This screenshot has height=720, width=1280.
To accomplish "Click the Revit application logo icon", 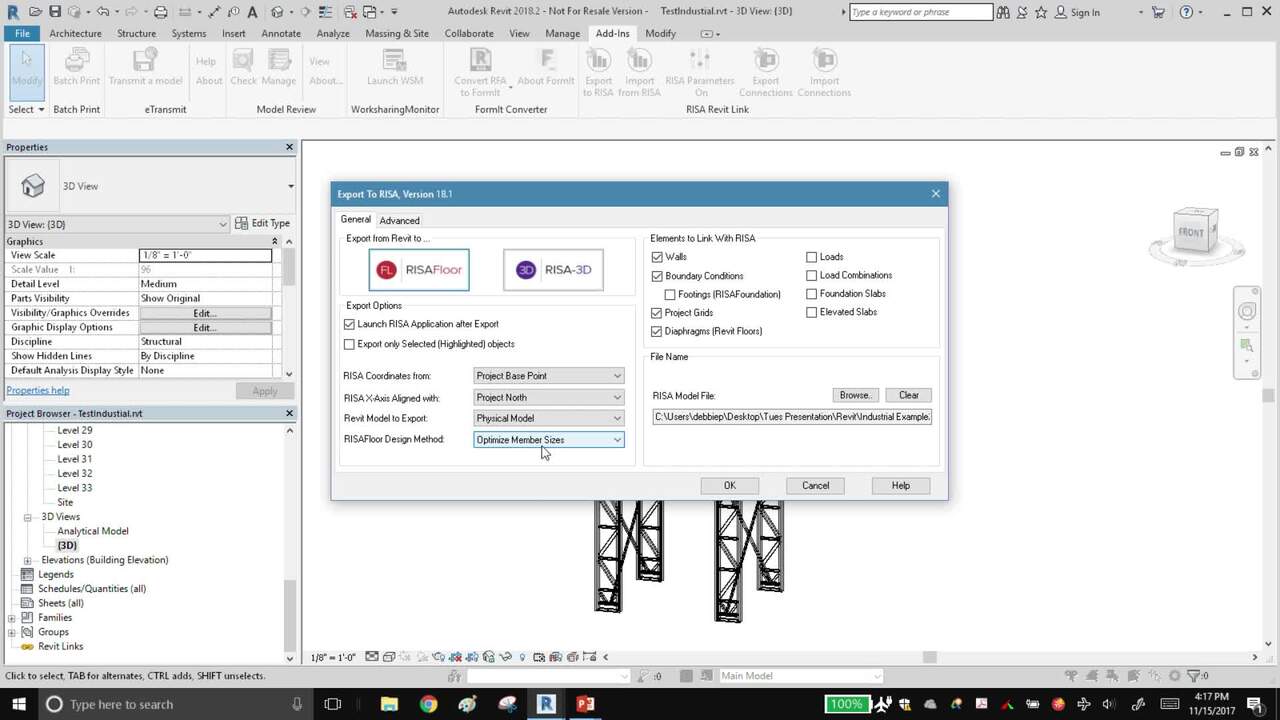I will click(x=12, y=12).
